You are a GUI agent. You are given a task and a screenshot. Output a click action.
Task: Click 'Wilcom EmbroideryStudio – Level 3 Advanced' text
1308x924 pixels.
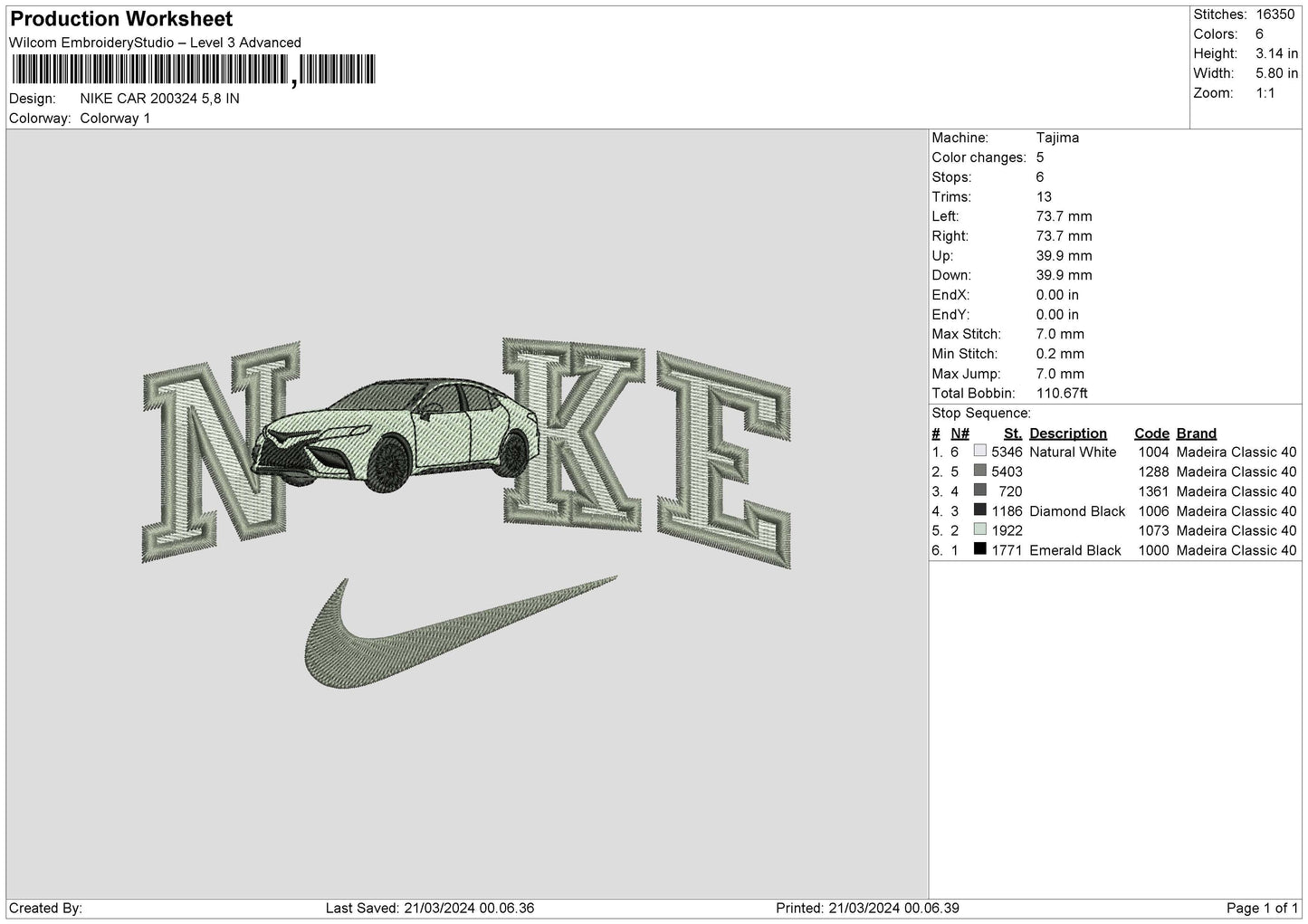coord(155,43)
